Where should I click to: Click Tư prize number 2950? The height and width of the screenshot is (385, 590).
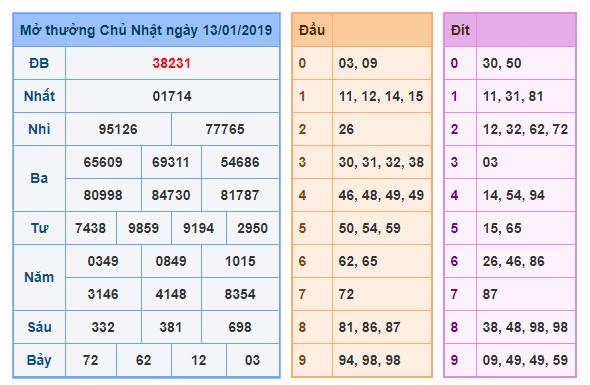[252, 228]
